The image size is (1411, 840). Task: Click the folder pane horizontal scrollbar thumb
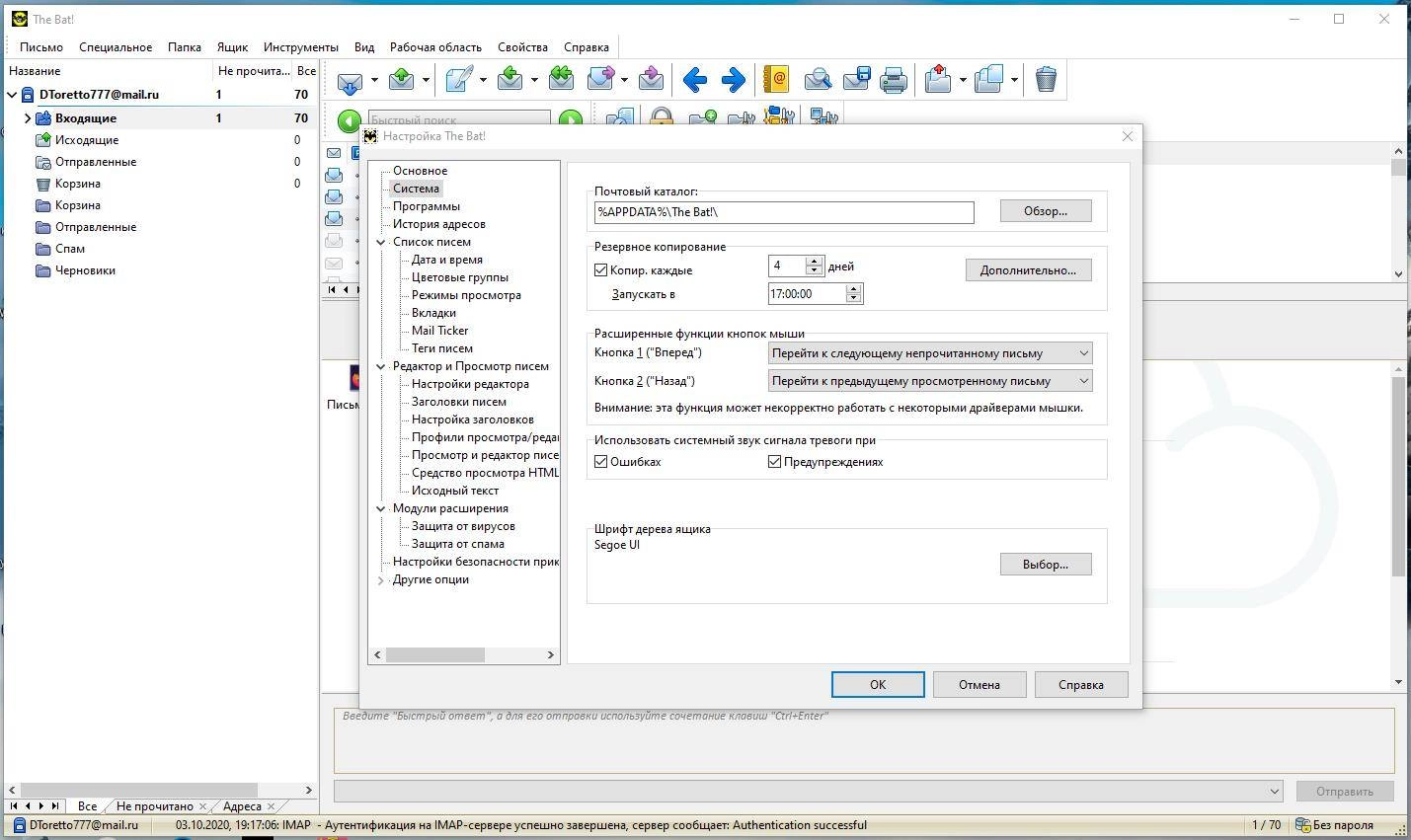coord(139,790)
